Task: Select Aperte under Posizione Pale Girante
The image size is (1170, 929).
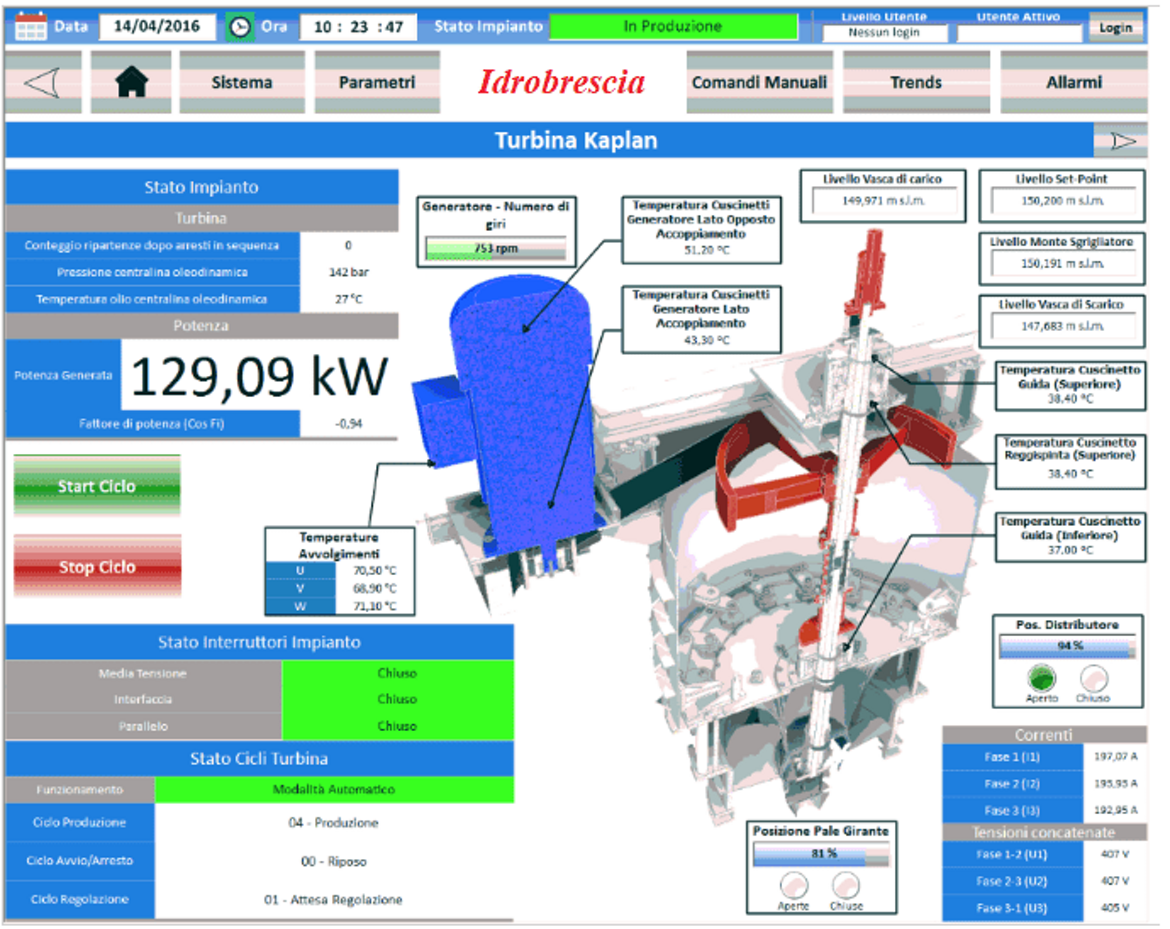Action: click(794, 884)
